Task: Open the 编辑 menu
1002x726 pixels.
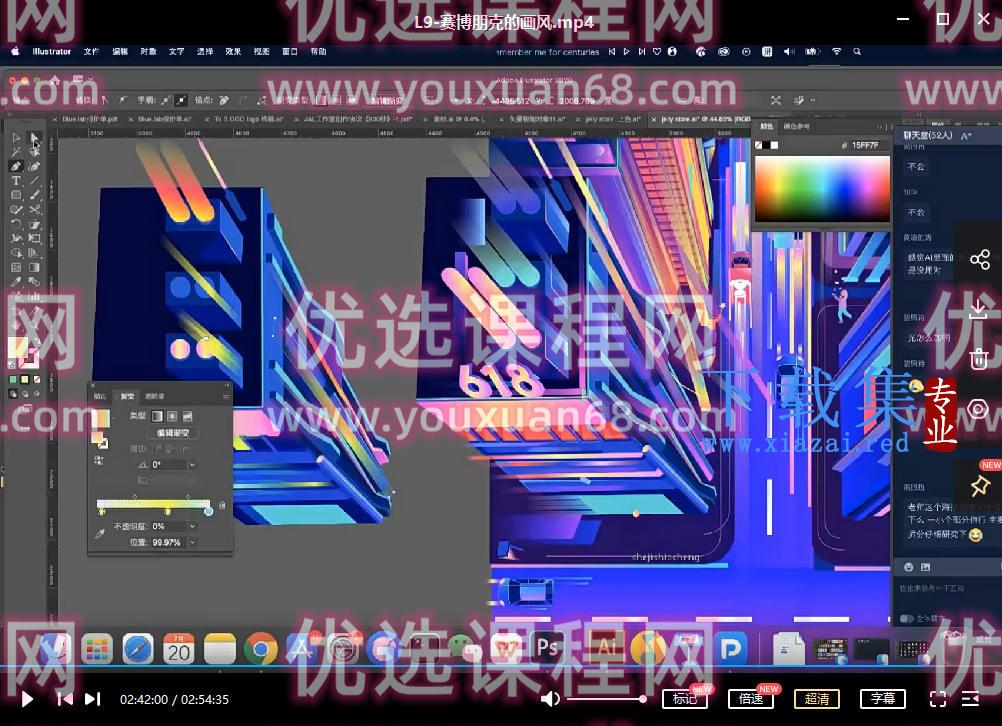Action: [x=120, y=52]
